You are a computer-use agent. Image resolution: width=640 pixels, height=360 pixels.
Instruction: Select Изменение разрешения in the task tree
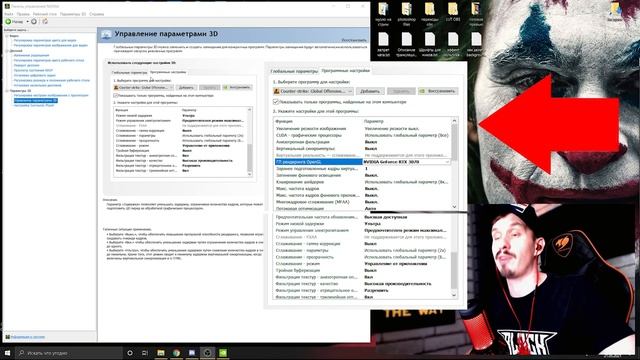click(31, 55)
